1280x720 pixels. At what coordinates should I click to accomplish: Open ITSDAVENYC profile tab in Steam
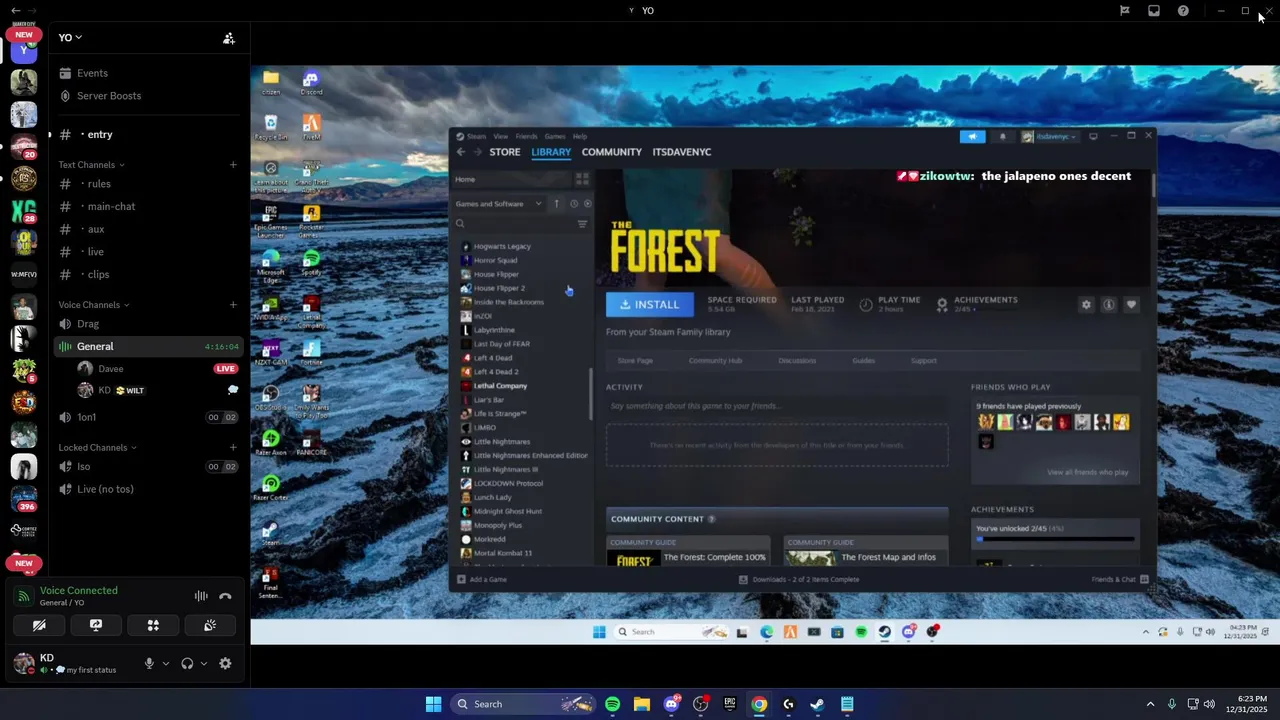(682, 152)
